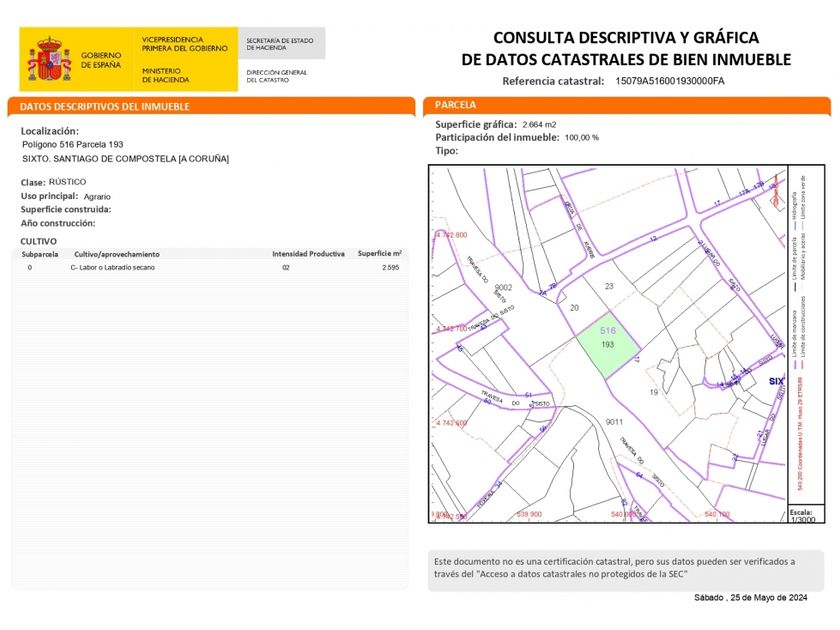Click the "9011" road label on the map
Viewport: 840px width, 630px height.
614,422
